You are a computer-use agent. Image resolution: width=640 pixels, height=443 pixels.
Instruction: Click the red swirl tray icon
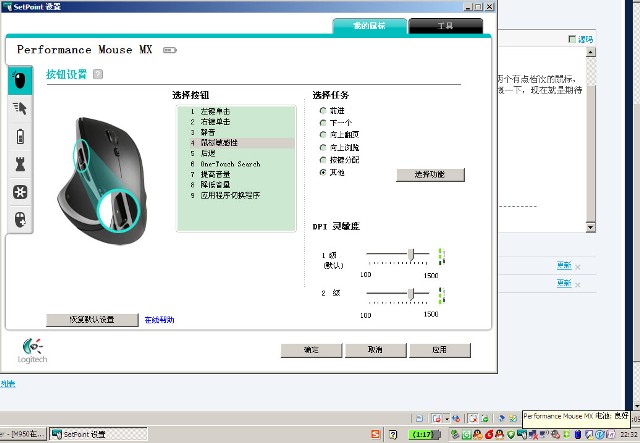489,434
